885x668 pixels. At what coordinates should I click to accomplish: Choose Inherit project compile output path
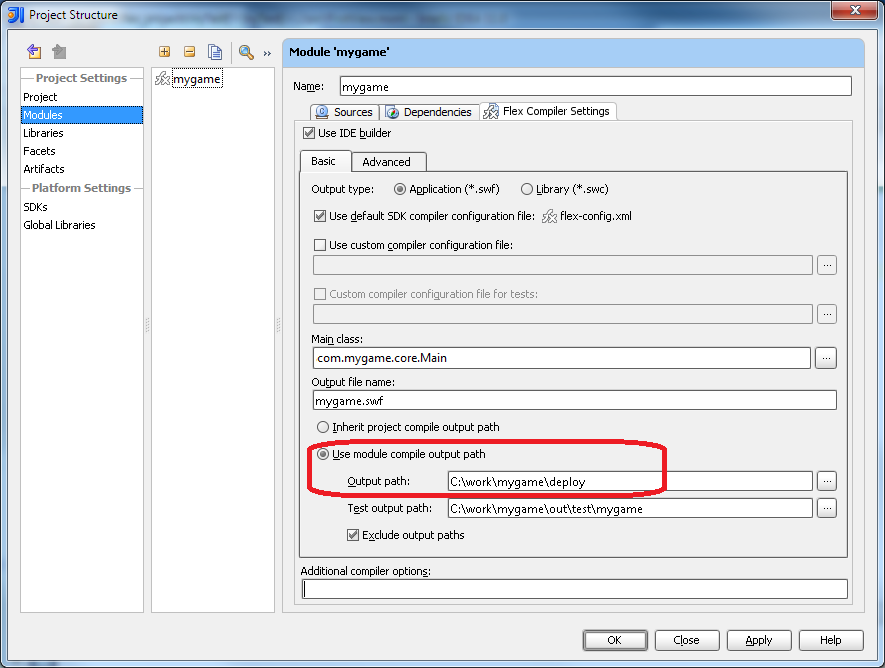click(x=323, y=427)
